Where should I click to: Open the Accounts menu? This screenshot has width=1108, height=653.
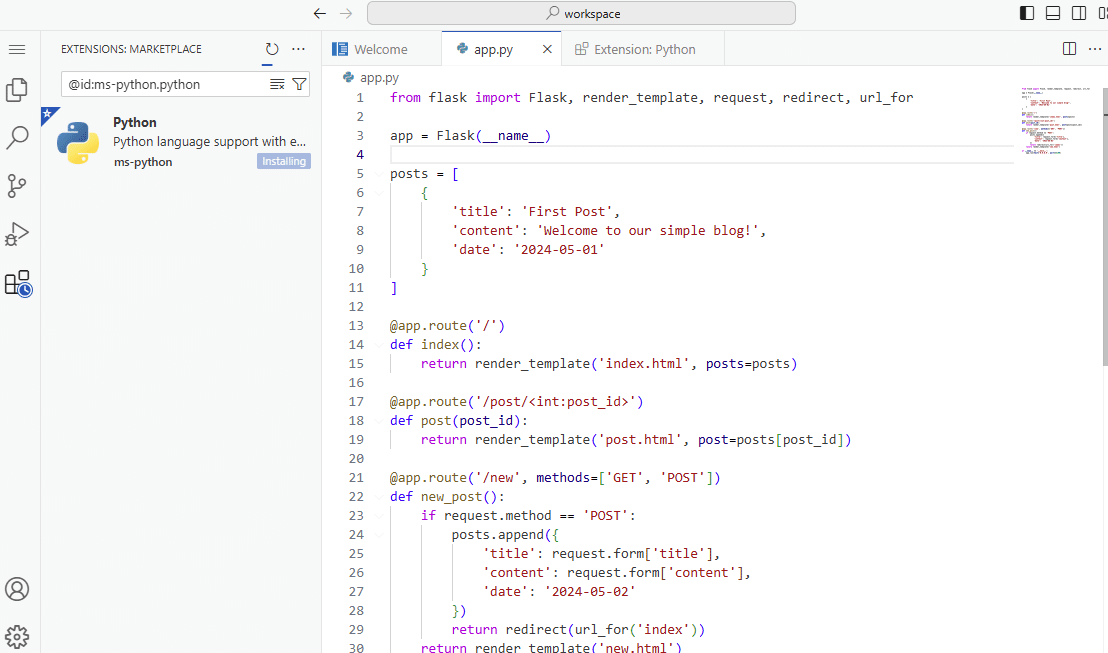[x=17, y=589]
